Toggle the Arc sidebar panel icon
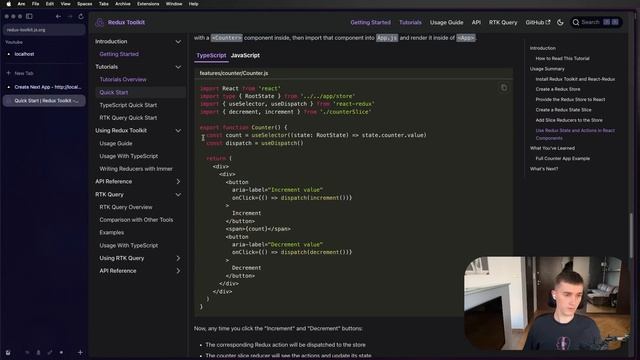The height and width of the screenshot is (360, 640). [x=29, y=16]
